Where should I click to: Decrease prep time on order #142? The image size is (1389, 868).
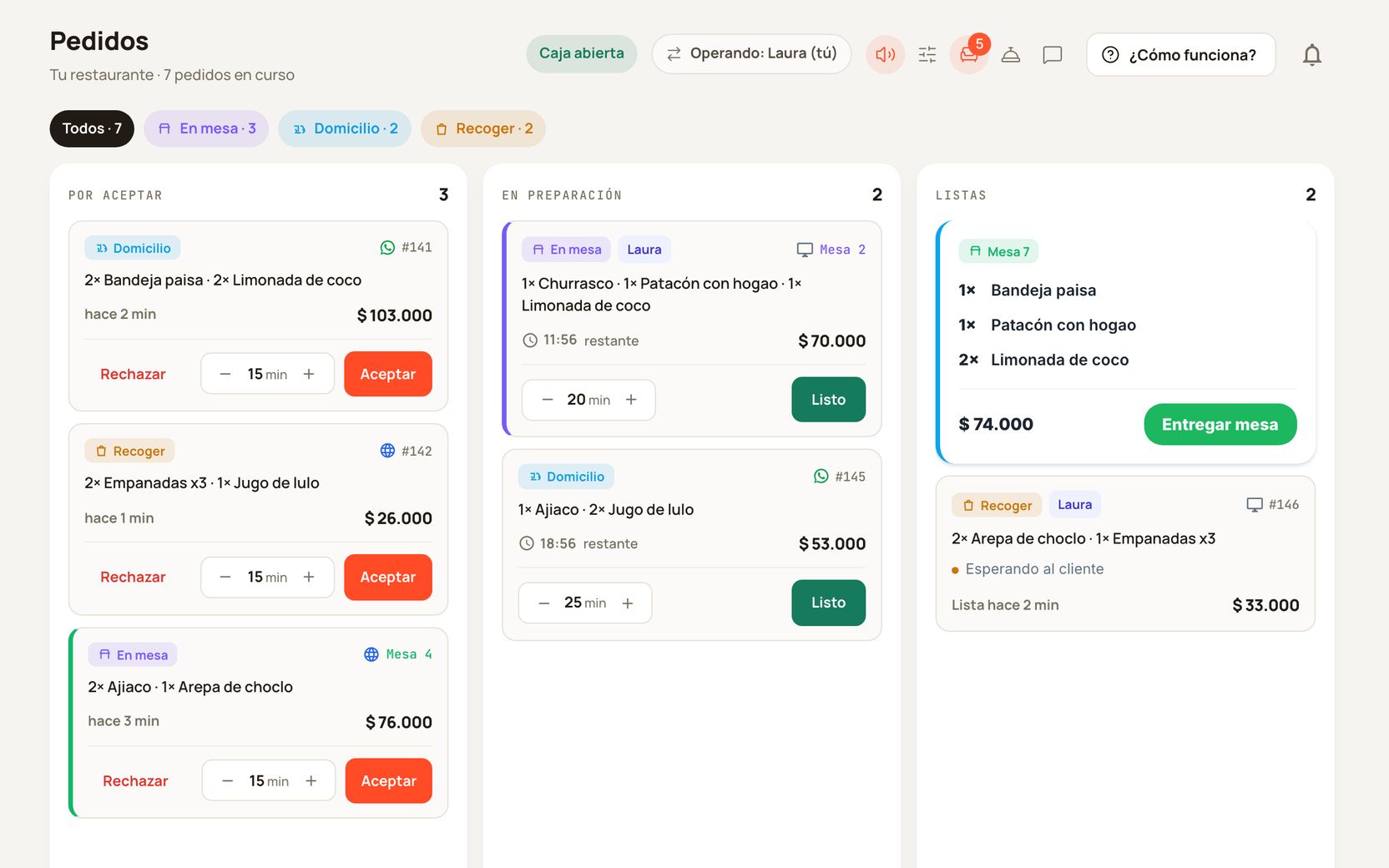coord(225,578)
